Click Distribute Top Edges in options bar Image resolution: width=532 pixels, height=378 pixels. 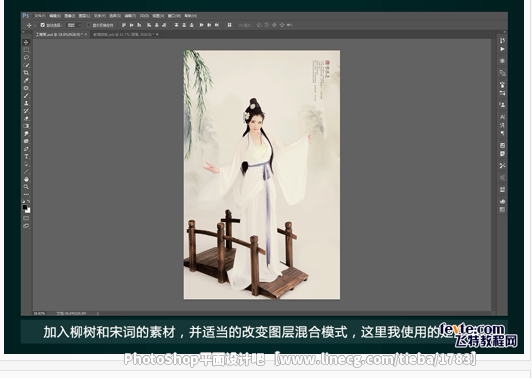(x=176, y=25)
